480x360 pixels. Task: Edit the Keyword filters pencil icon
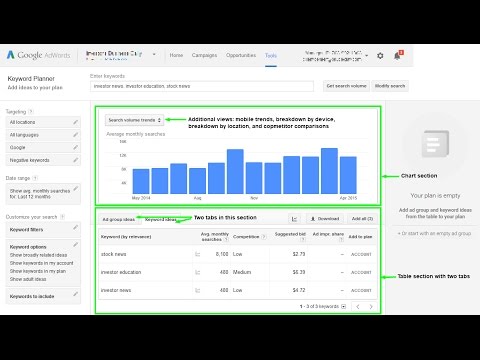(x=76, y=228)
